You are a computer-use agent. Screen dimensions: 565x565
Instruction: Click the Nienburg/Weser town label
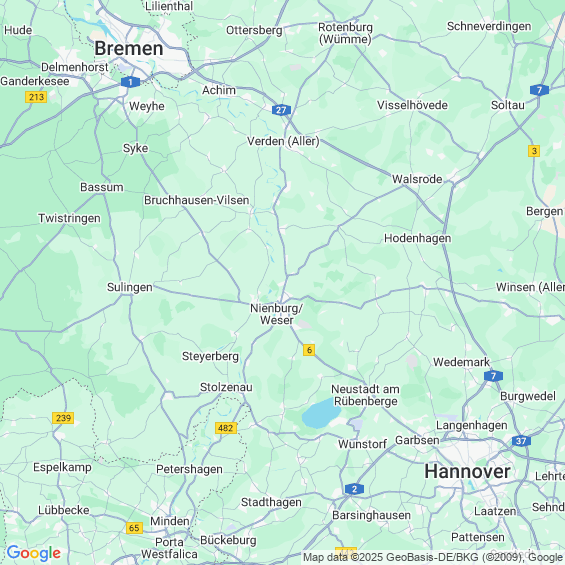coord(276,314)
